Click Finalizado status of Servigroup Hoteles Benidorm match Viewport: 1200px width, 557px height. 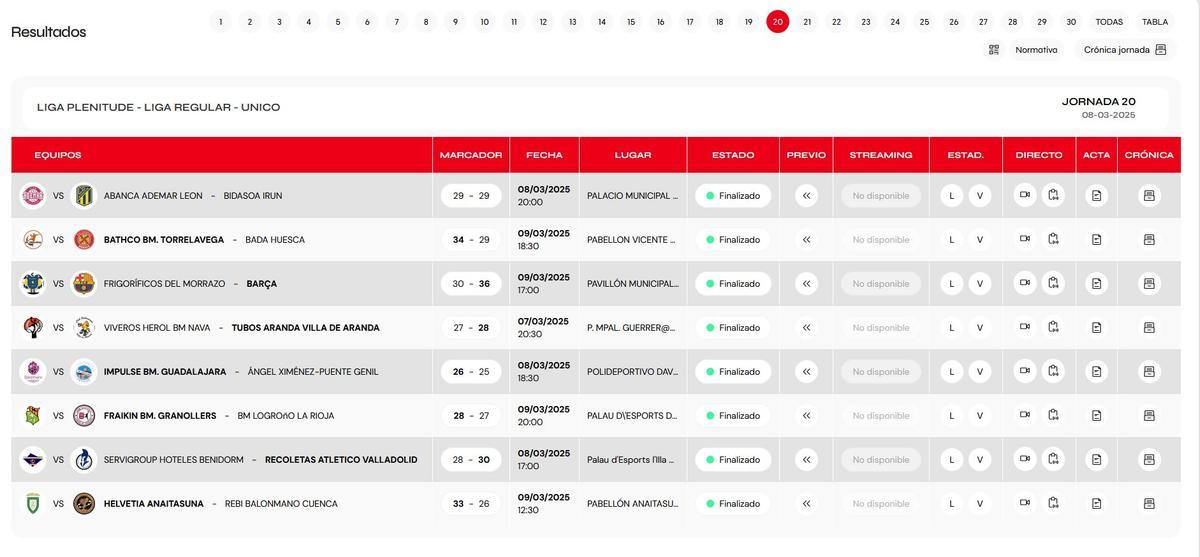pos(733,460)
